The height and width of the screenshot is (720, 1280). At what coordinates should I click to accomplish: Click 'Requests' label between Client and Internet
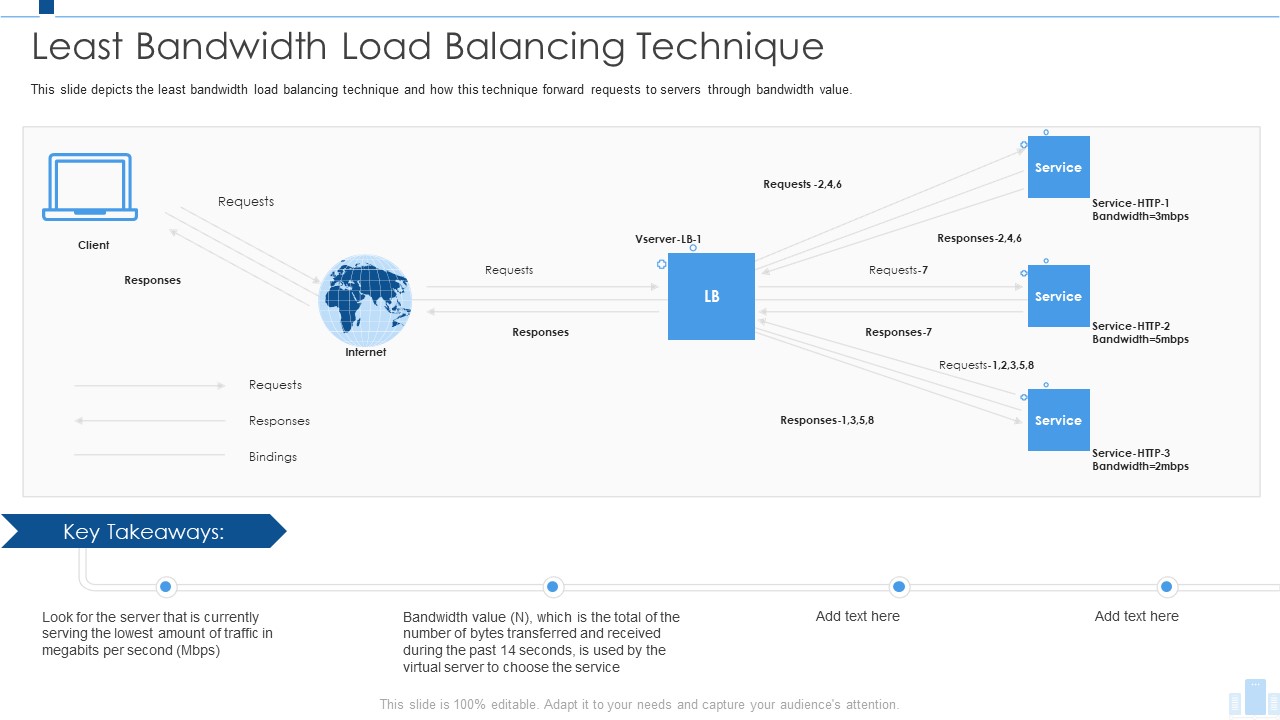(246, 201)
